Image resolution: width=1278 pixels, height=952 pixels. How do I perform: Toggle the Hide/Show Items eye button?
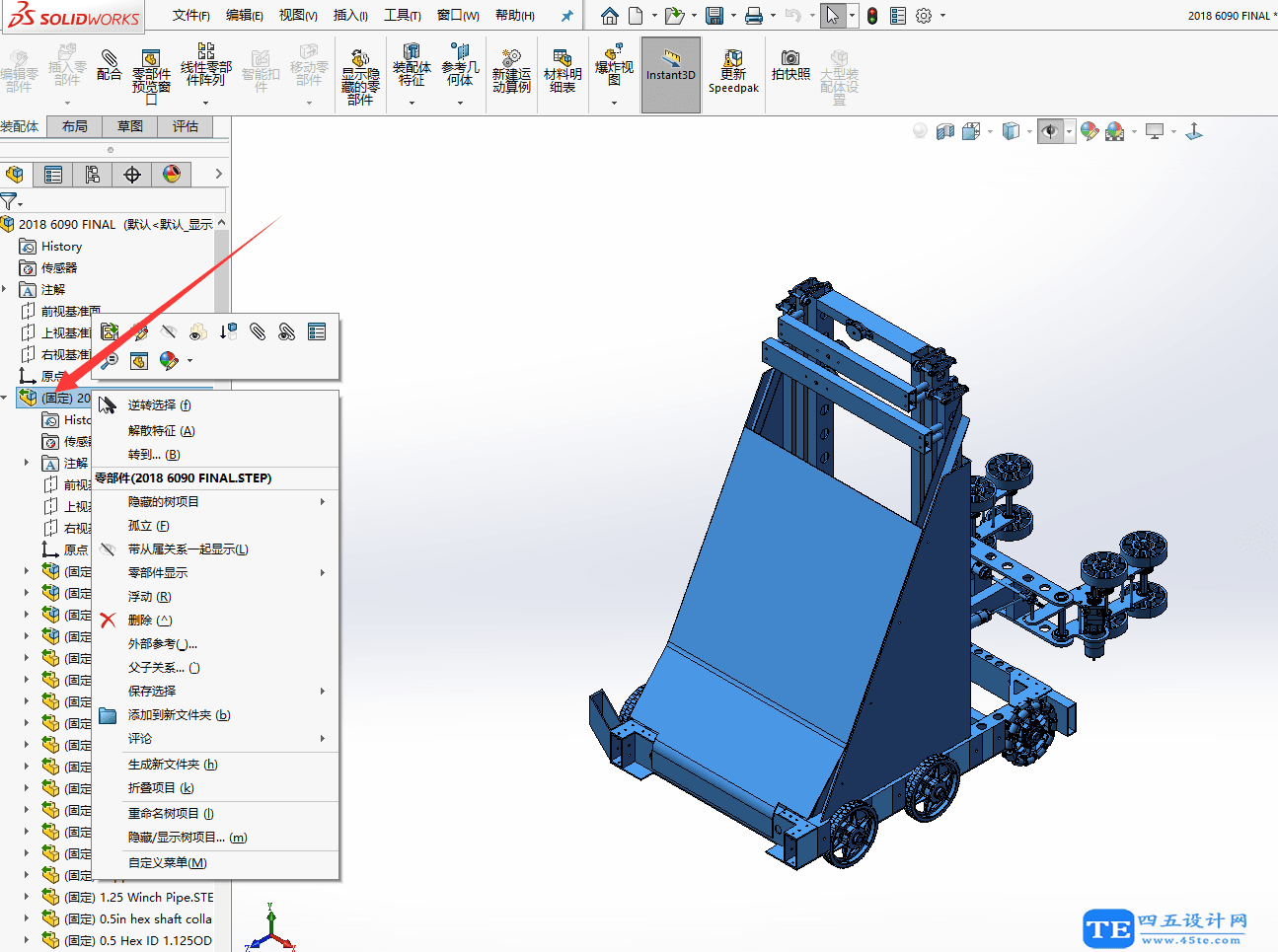tap(1050, 131)
